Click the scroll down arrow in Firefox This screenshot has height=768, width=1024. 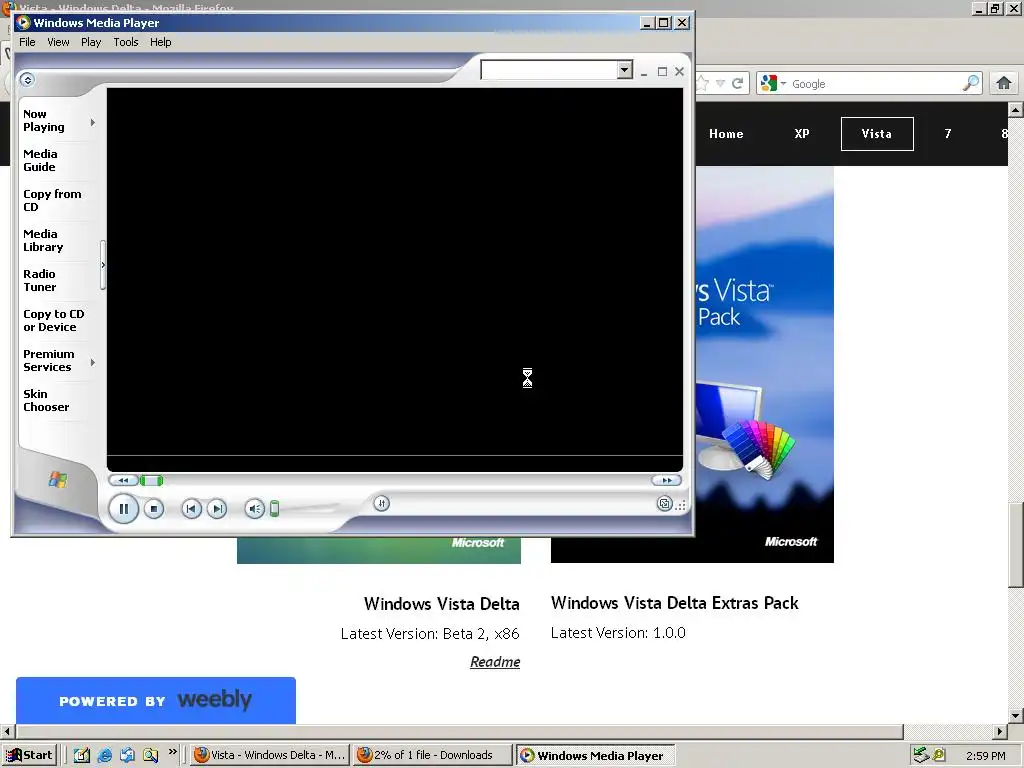[x=1016, y=716]
